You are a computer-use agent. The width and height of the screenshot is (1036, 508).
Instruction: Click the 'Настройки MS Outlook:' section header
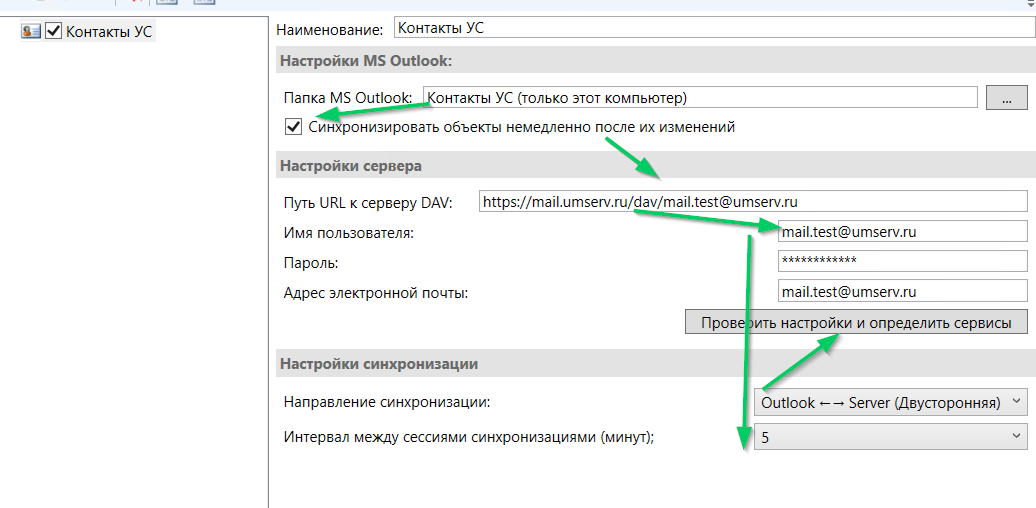[366, 61]
